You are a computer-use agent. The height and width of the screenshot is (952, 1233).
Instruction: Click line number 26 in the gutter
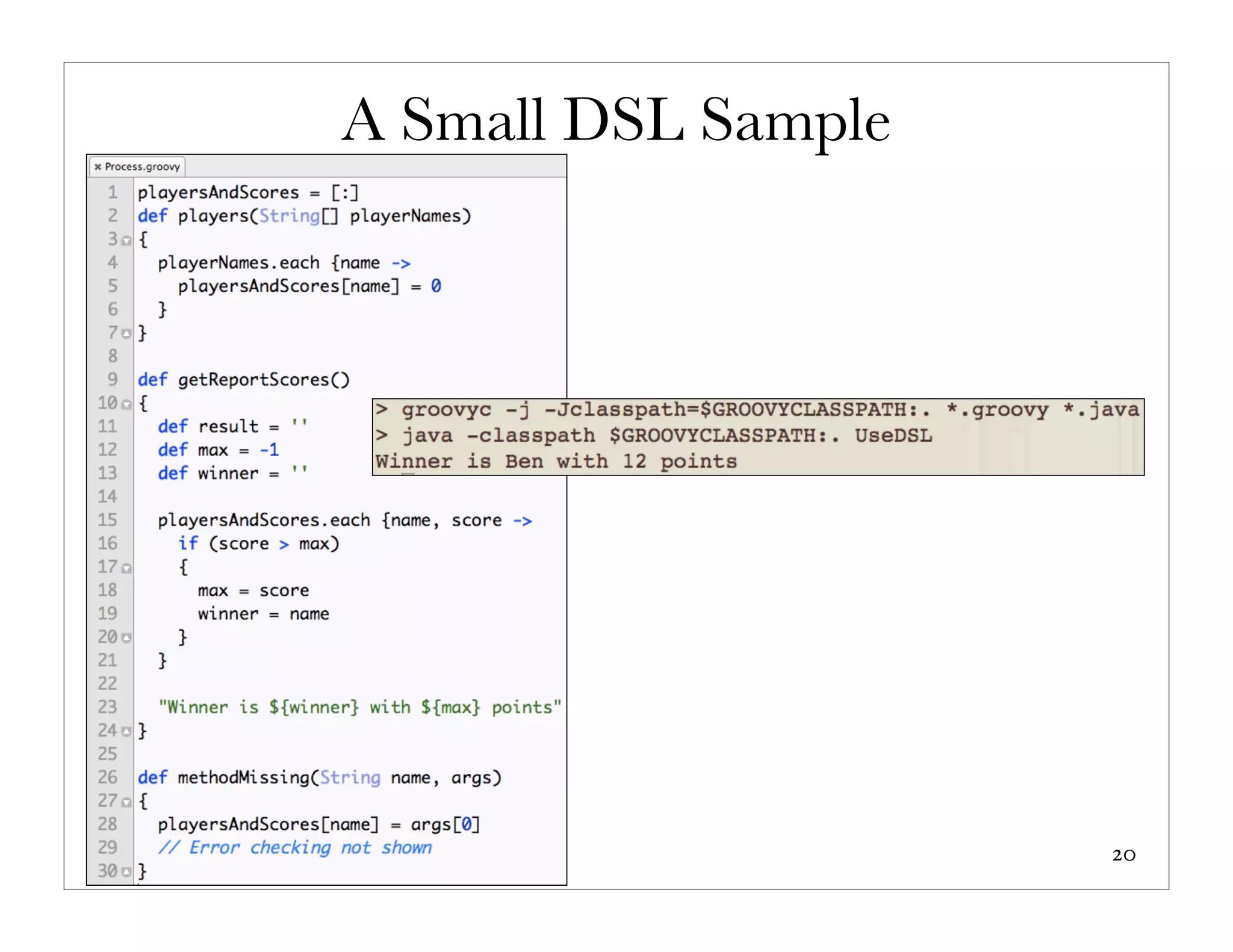[x=108, y=777]
